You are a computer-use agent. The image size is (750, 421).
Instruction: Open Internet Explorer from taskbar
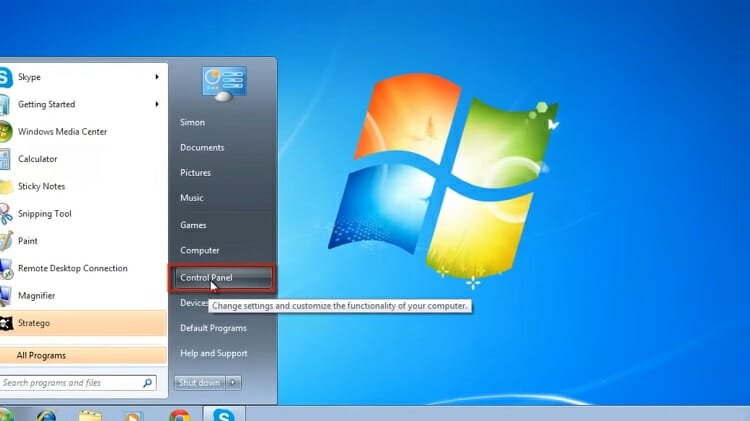tap(46, 415)
